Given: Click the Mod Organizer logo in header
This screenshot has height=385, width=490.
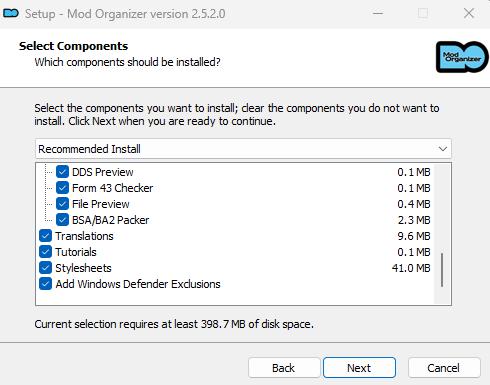Looking at the screenshot, I should click(462, 57).
